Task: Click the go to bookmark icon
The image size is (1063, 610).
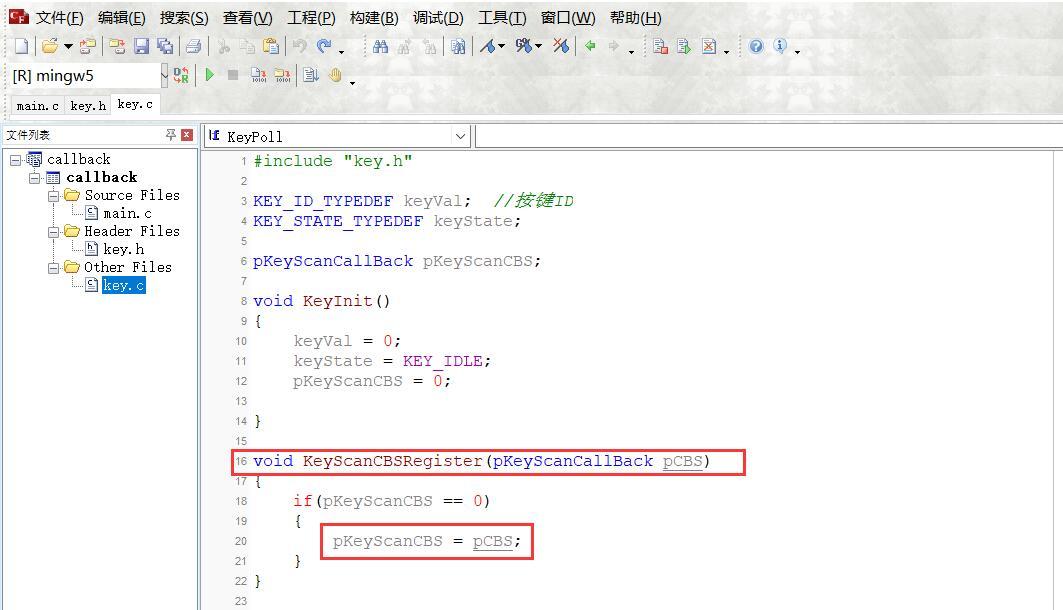Action: pos(523,46)
